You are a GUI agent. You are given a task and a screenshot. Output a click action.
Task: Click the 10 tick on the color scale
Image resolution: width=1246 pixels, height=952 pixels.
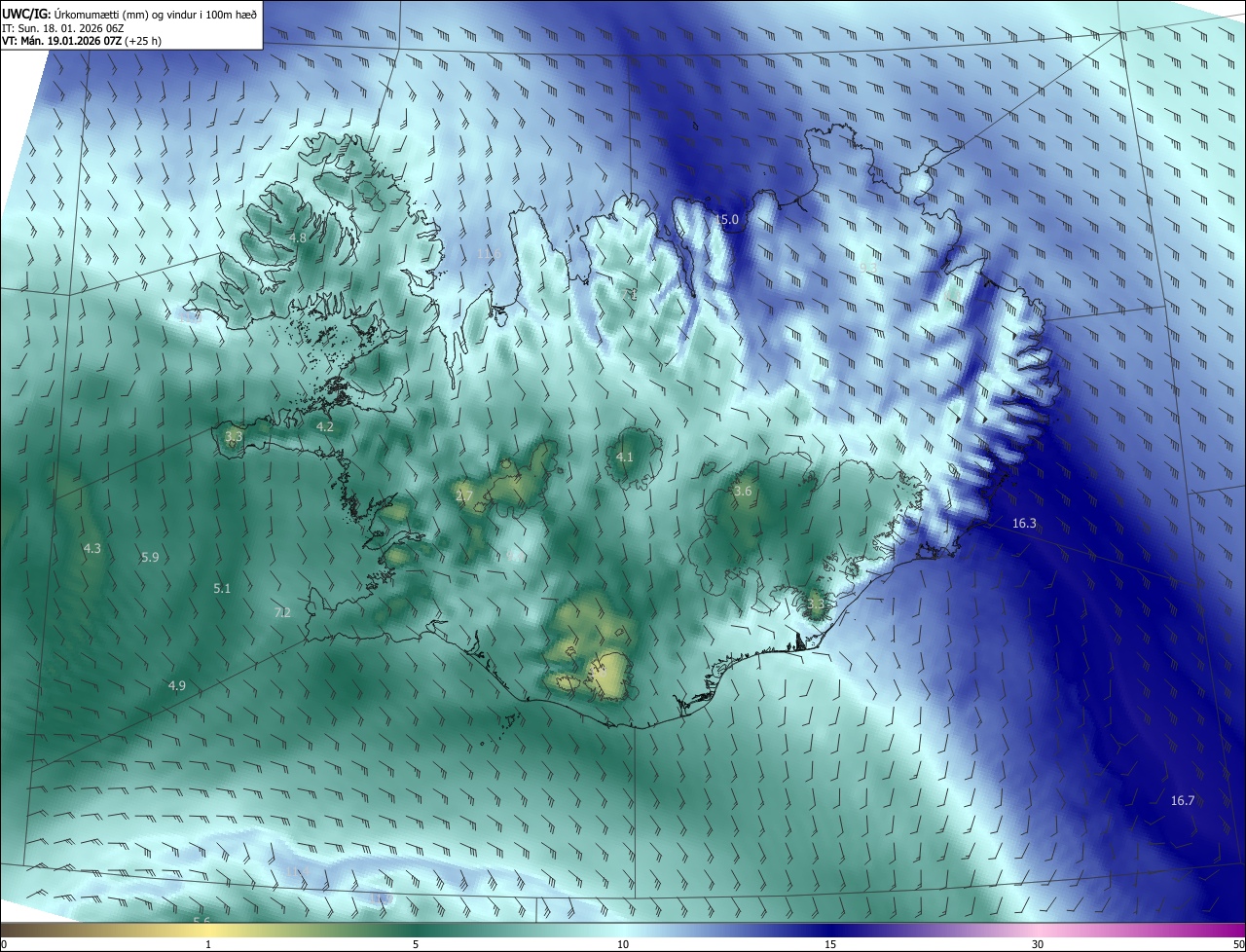623,945
